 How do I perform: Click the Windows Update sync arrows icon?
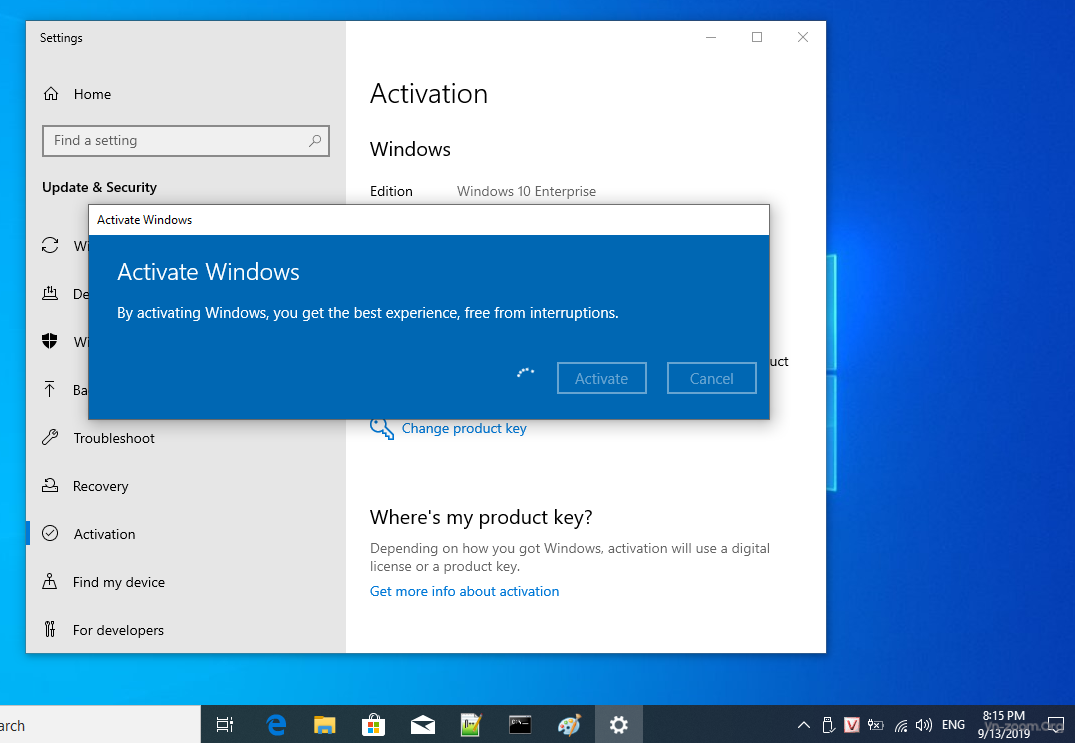[50, 245]
